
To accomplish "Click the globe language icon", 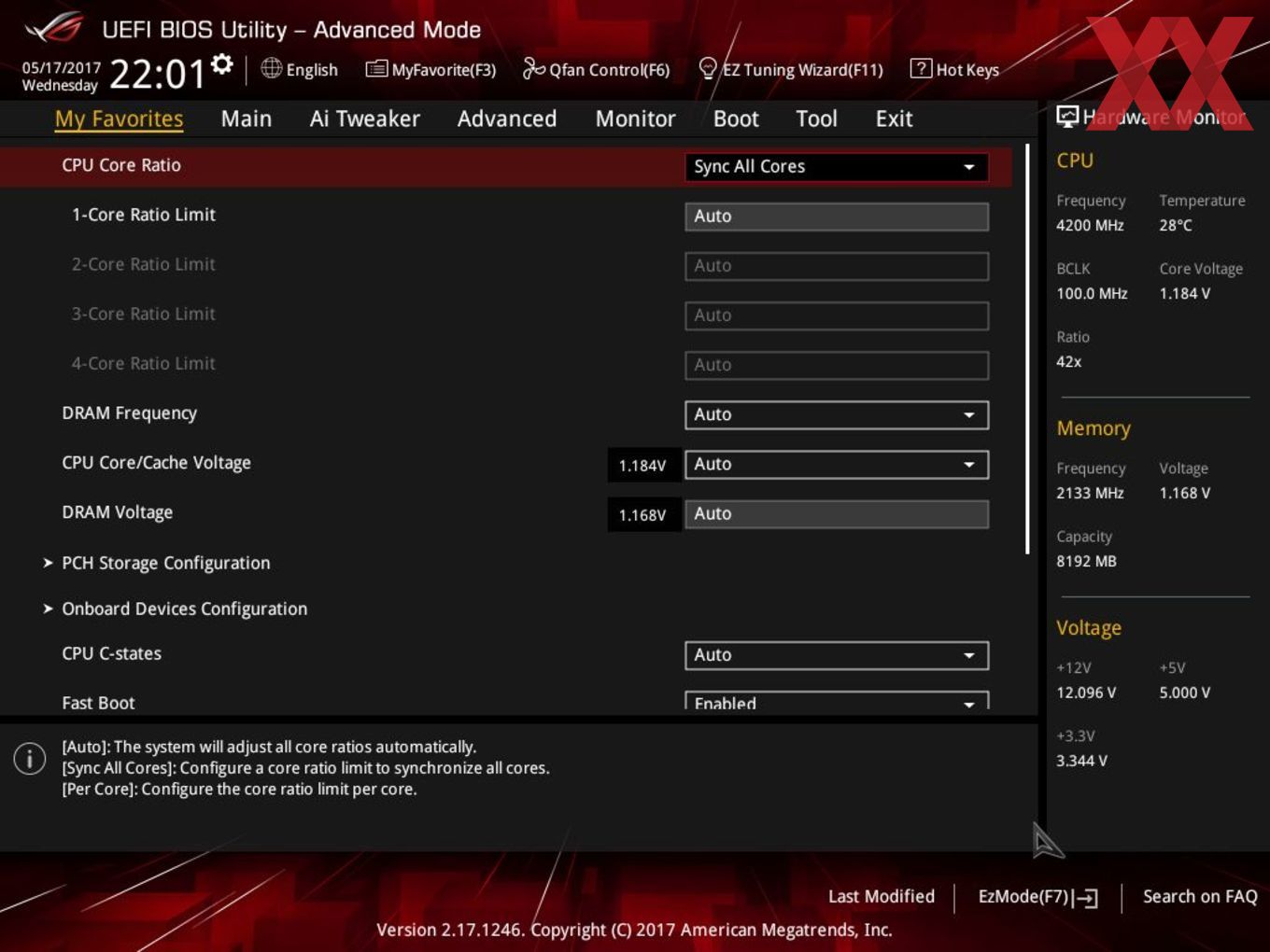I will click(x=271, y=68).
